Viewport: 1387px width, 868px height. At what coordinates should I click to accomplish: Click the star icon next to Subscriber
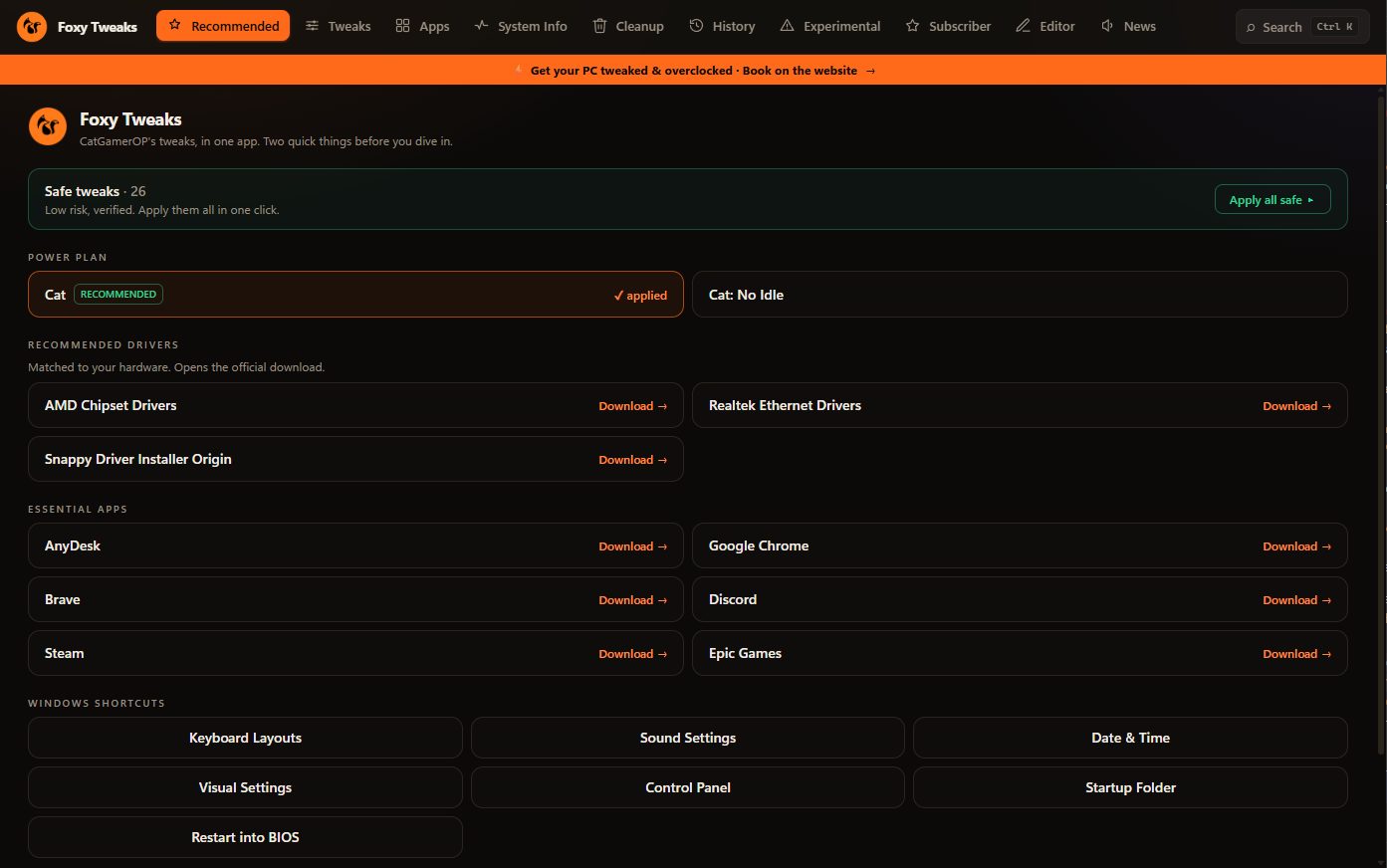(x=912, y=25)
